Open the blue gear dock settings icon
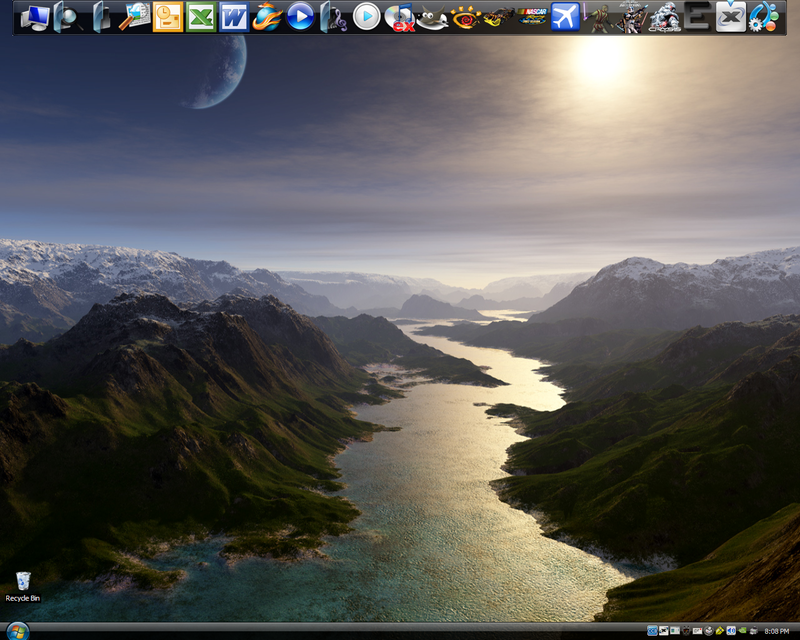Viewport: 800px width, 640px height. [764, 17]
